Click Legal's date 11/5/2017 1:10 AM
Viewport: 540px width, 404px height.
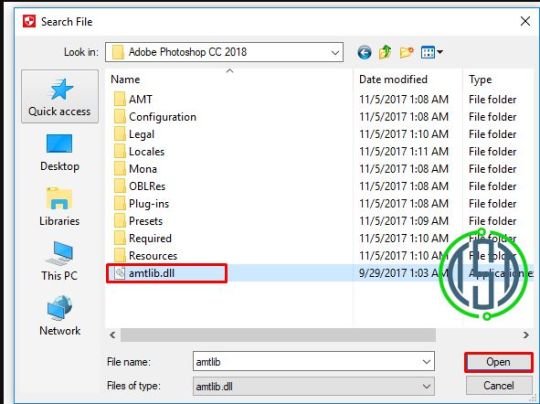point(404,134)
